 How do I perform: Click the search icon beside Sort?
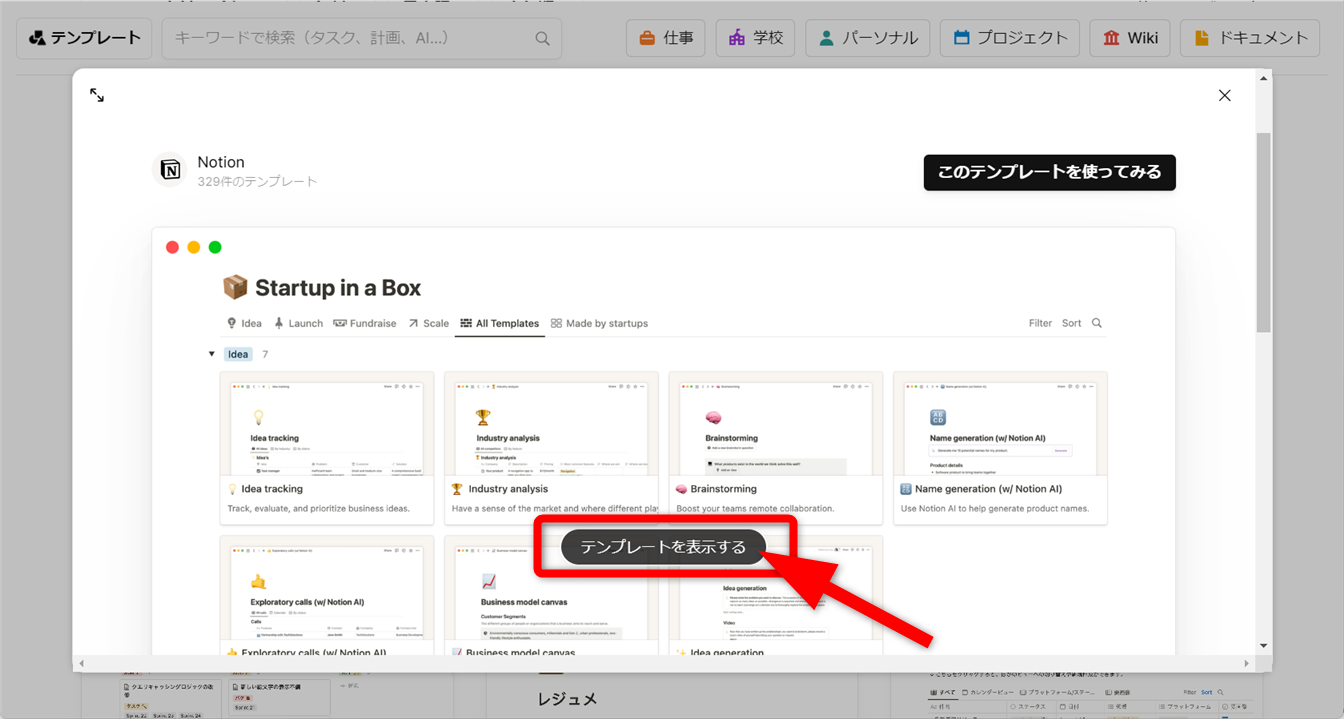click(1097, 323)
